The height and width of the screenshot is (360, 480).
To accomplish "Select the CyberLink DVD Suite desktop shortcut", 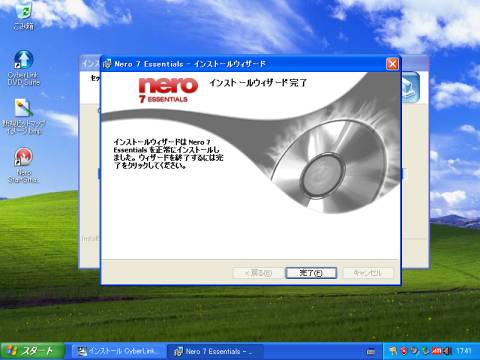I will pos(23,68).
